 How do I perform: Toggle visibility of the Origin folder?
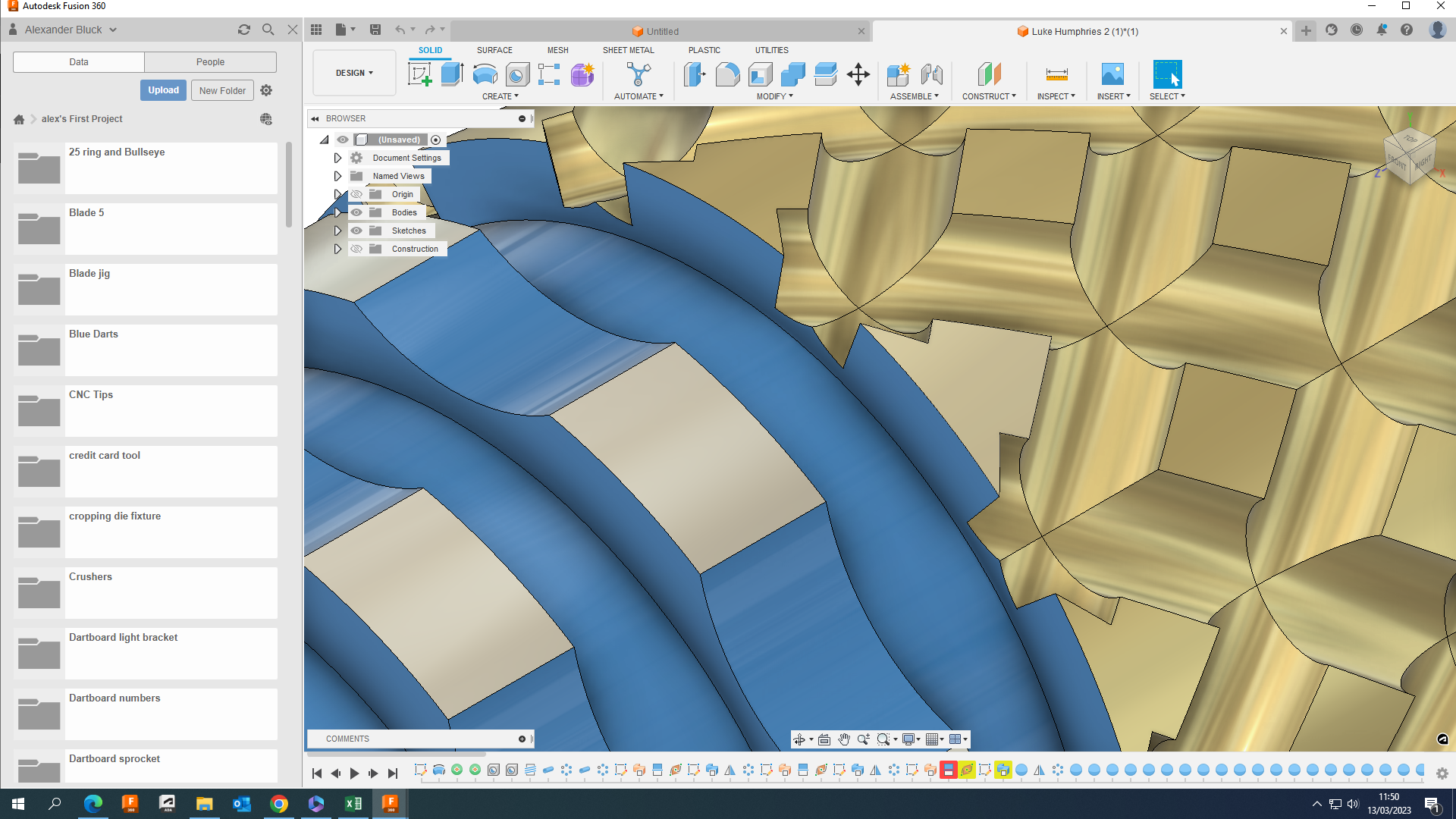(x=356, y=194)
